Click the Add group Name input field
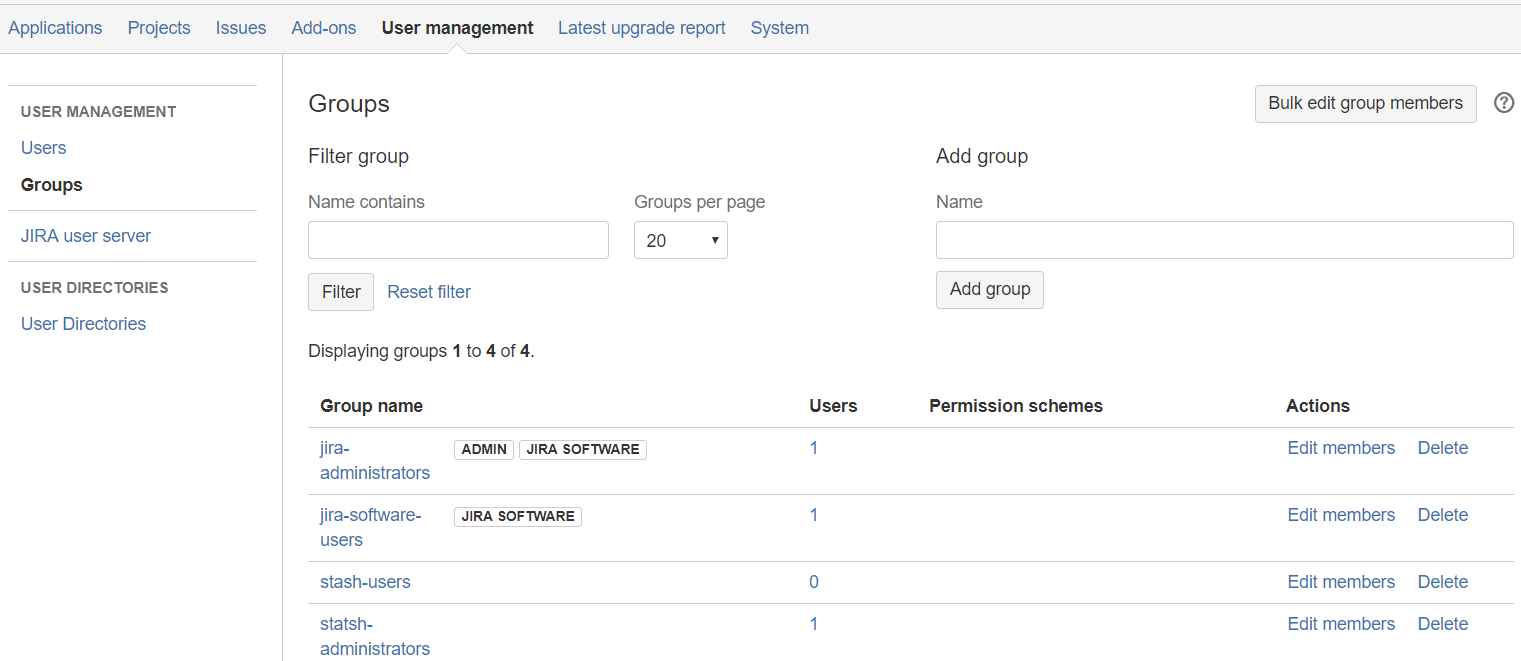This screenshot has width=1521, height=661. pyautogui.click(x=1224, y=240)
